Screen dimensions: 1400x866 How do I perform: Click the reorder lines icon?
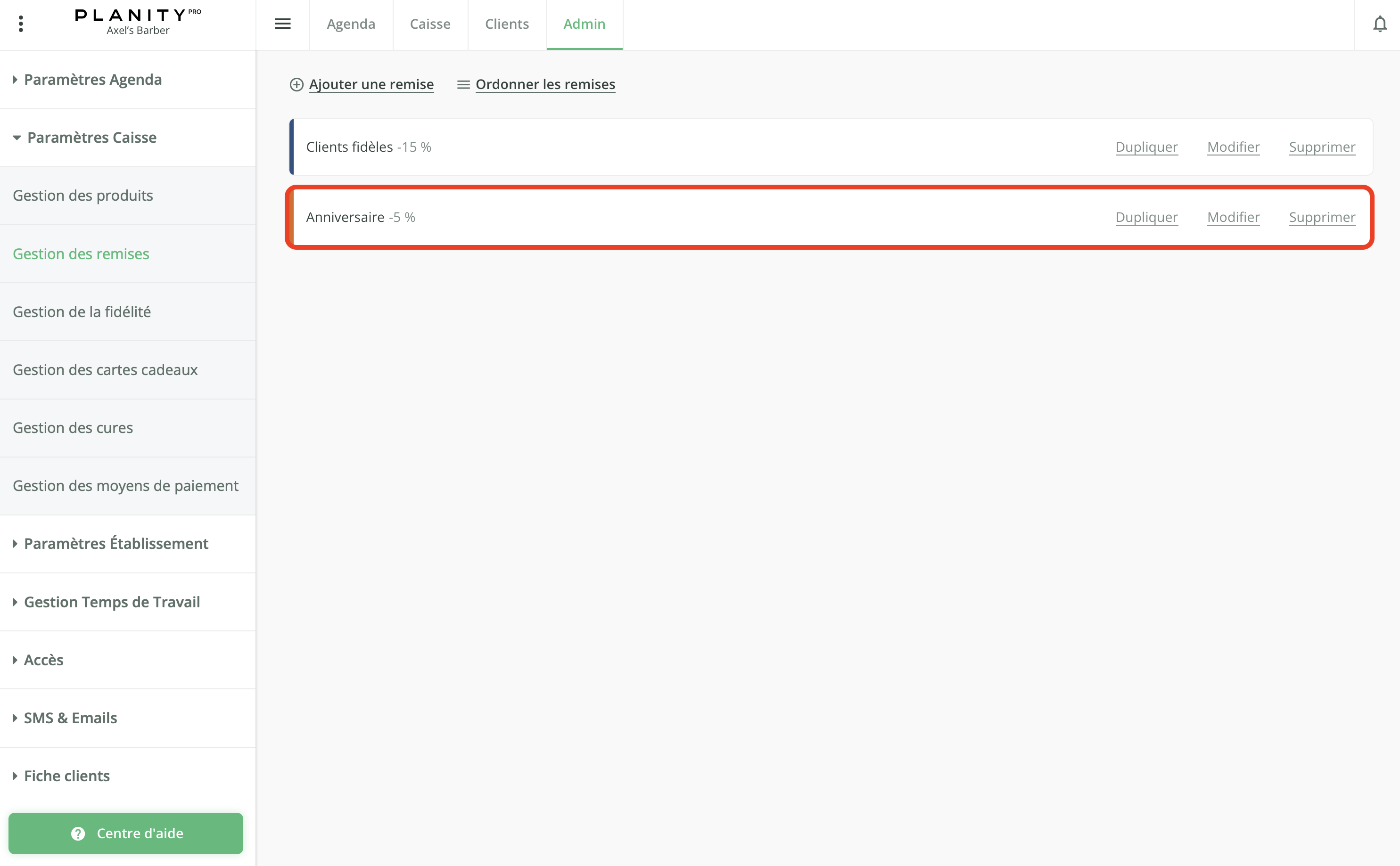(463, 85)
